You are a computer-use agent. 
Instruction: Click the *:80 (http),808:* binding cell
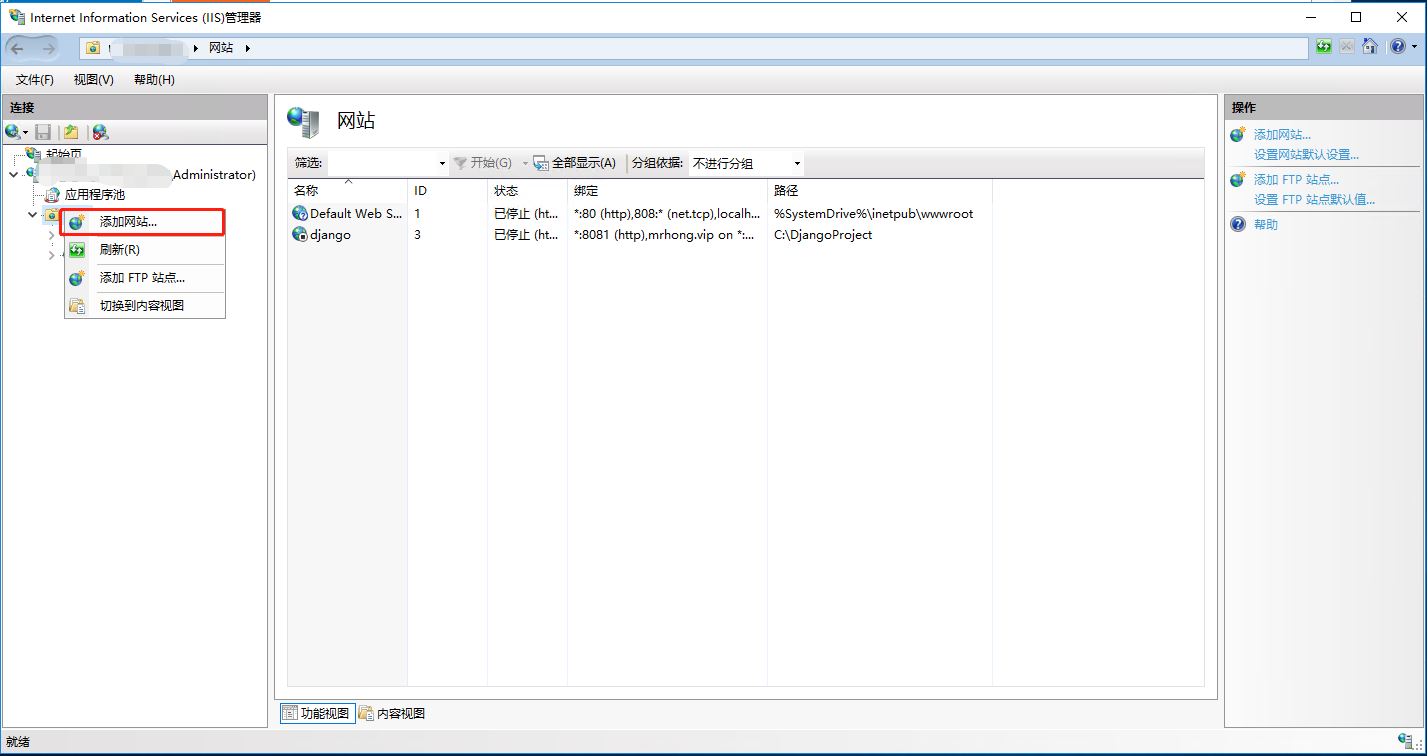pos(667,213)
